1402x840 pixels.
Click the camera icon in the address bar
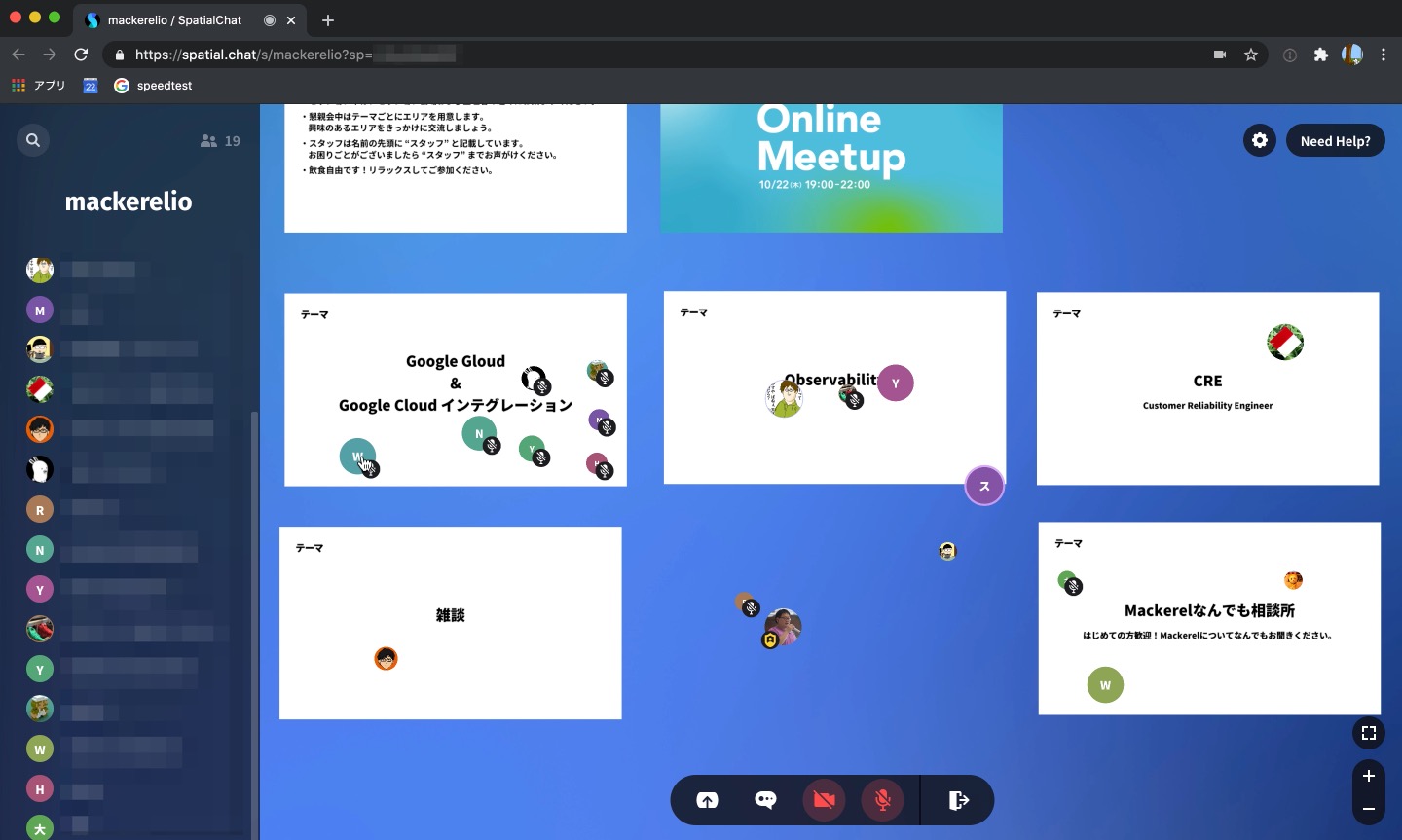coord(1220,55)
